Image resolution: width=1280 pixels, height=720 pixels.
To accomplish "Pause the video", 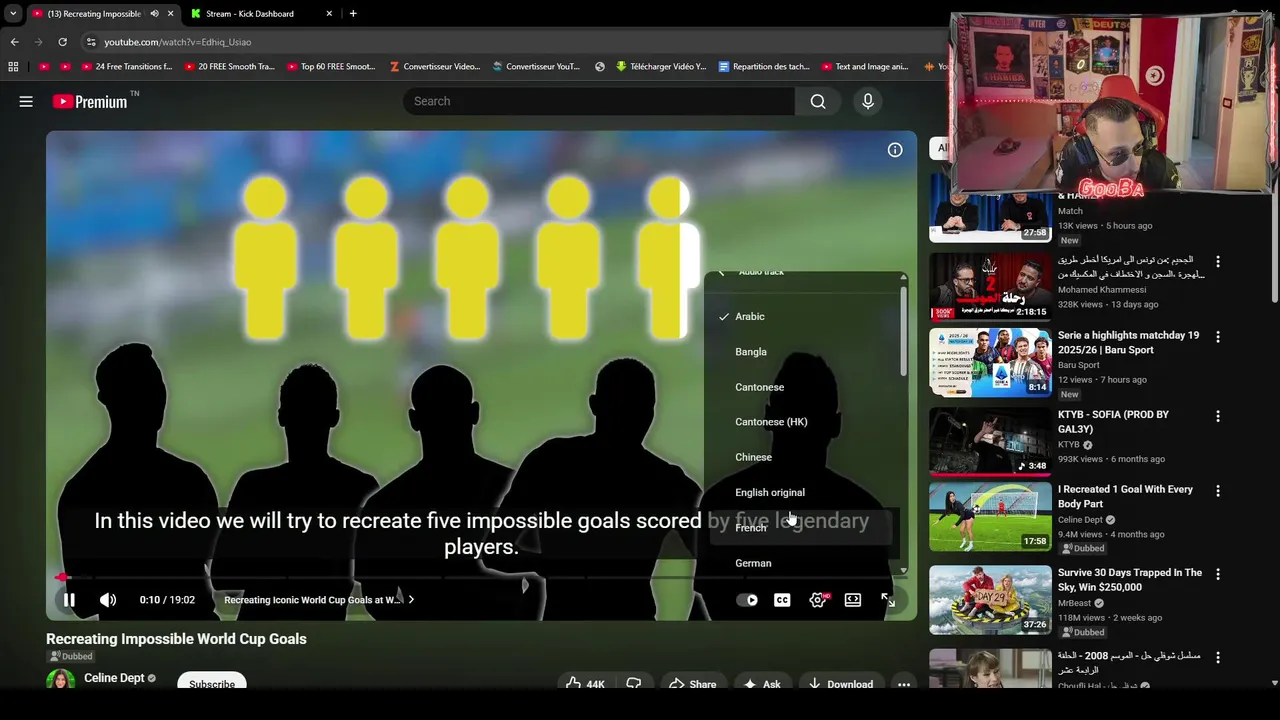I will click(69, 600).
